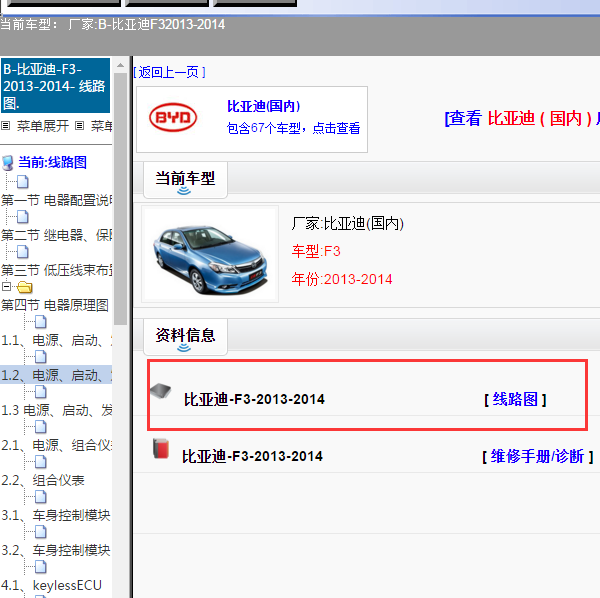Viewport: 600px width, 598px height.
Task: Click the 车型:F3 text
Action: click(316, 251)
